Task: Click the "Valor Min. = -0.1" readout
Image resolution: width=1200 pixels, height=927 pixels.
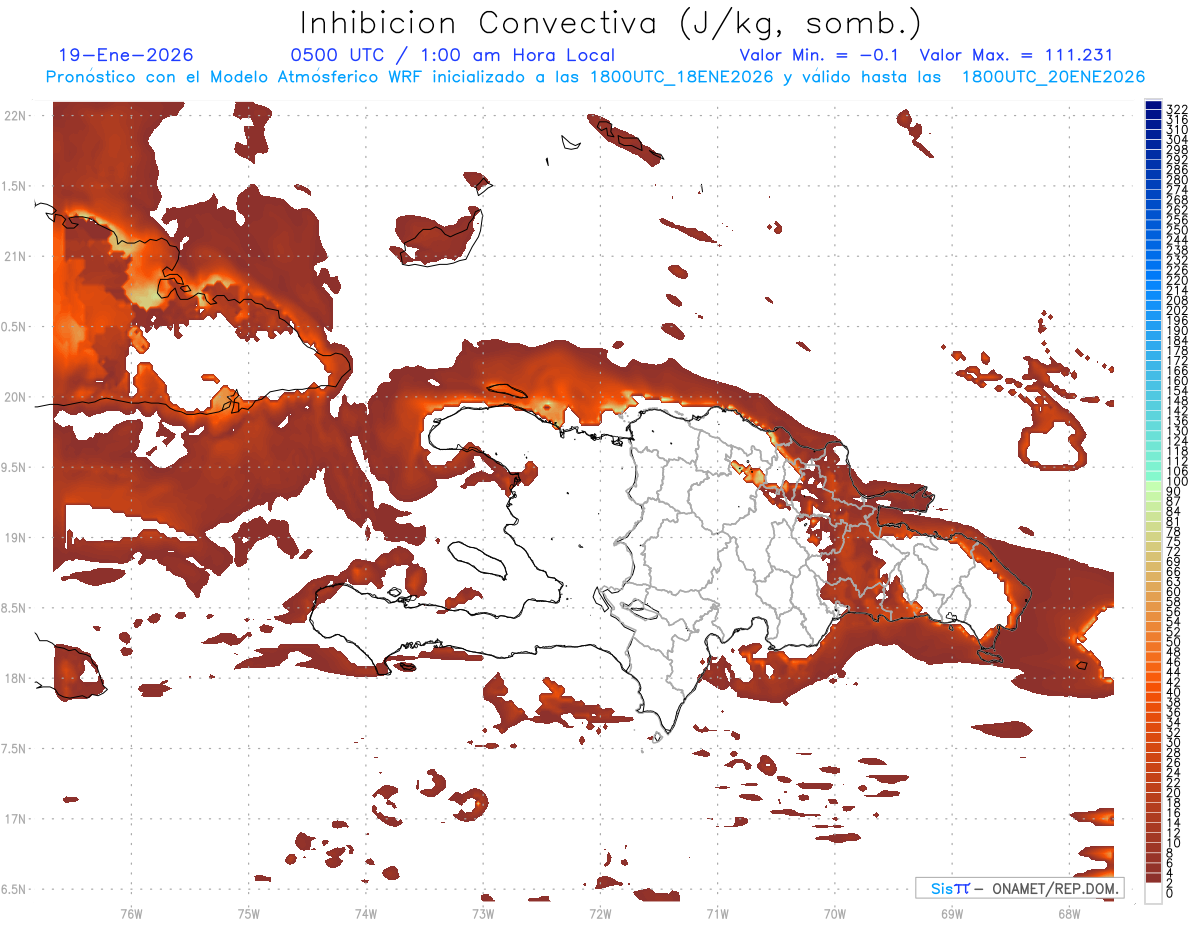Action: [x=820, y=56]
